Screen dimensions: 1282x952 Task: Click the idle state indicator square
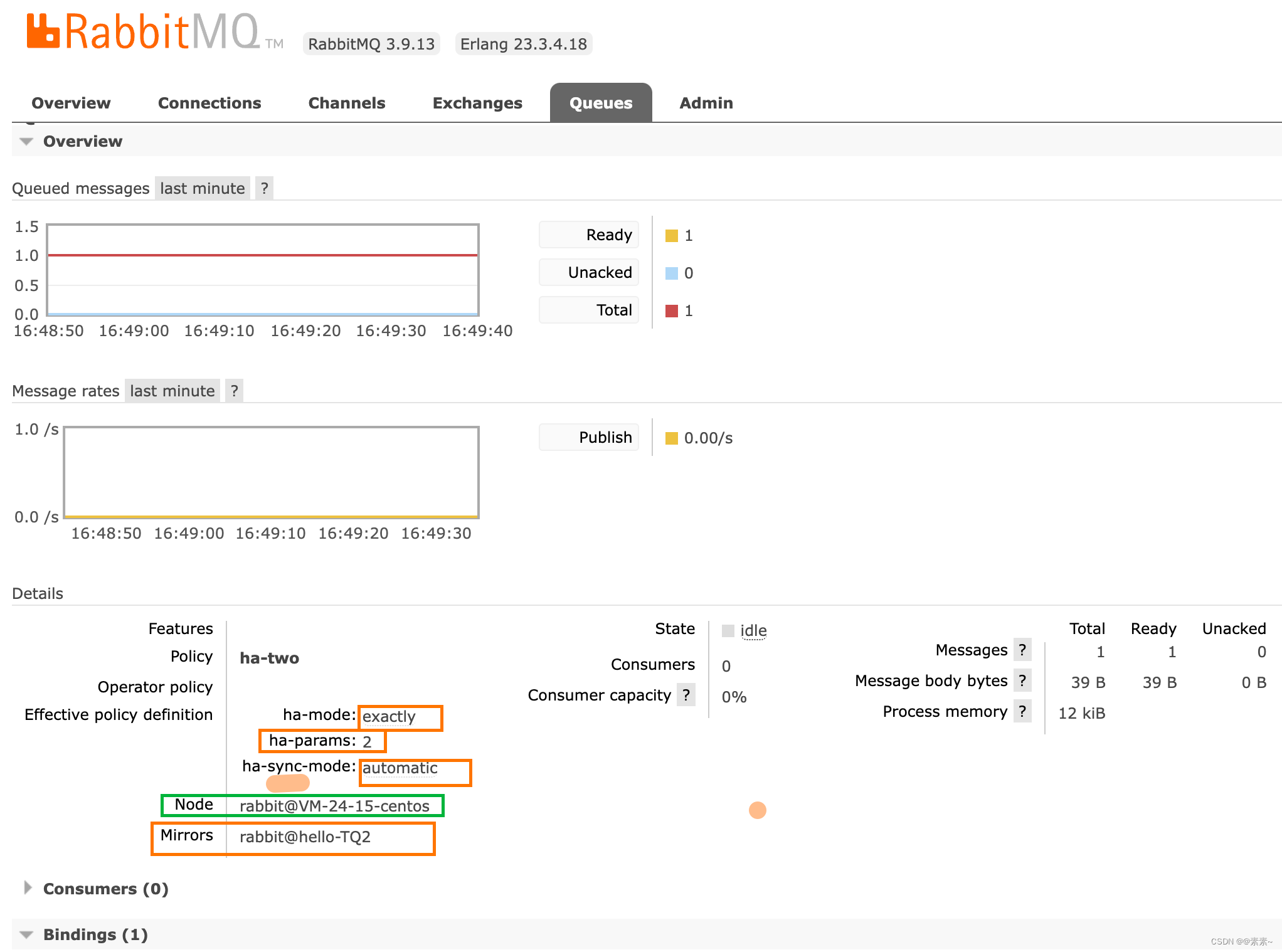pos(728,631)
